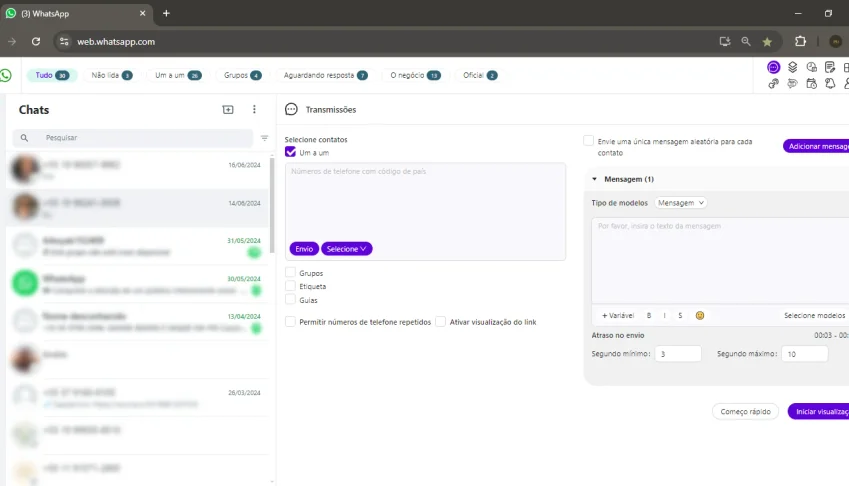
Task: Select the Oficial filter tab
Action: click(480, 75)
